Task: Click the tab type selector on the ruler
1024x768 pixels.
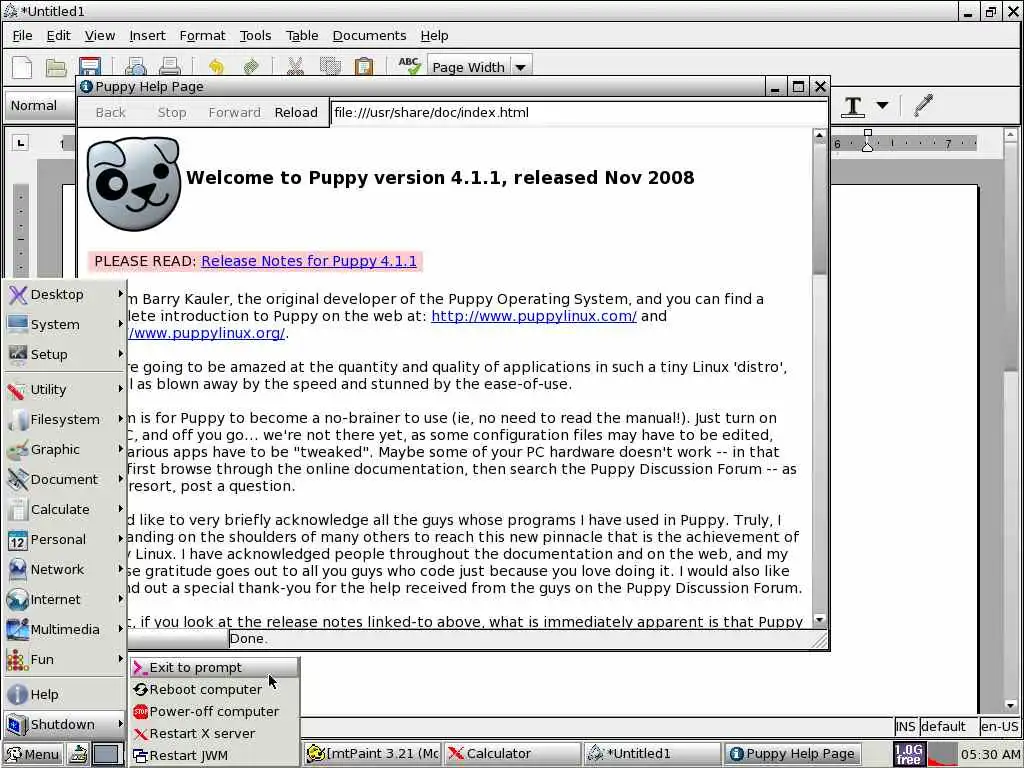Action: (x=21, y=143)
